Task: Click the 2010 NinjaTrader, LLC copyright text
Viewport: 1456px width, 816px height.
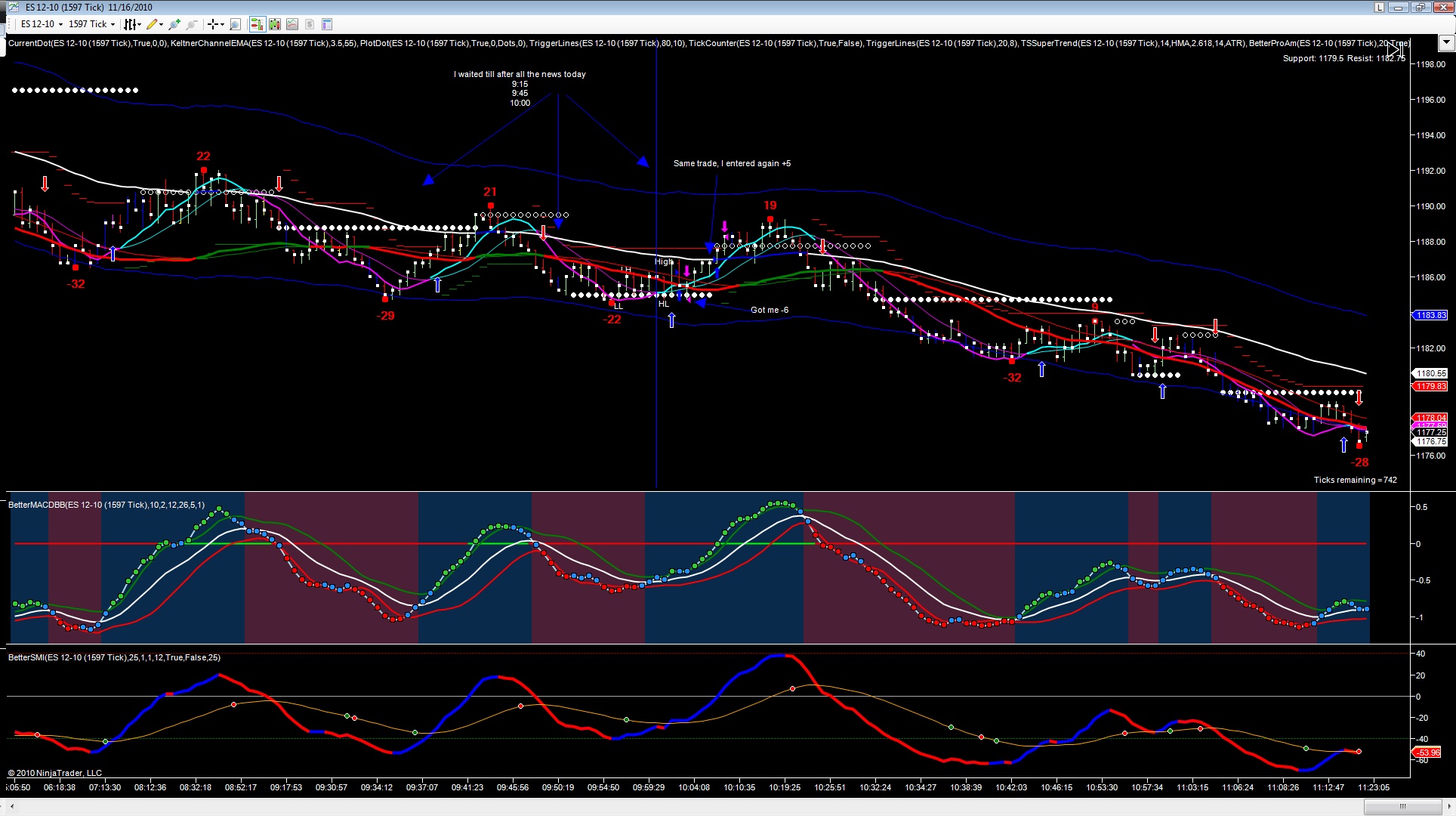Action: click(55, 773)
